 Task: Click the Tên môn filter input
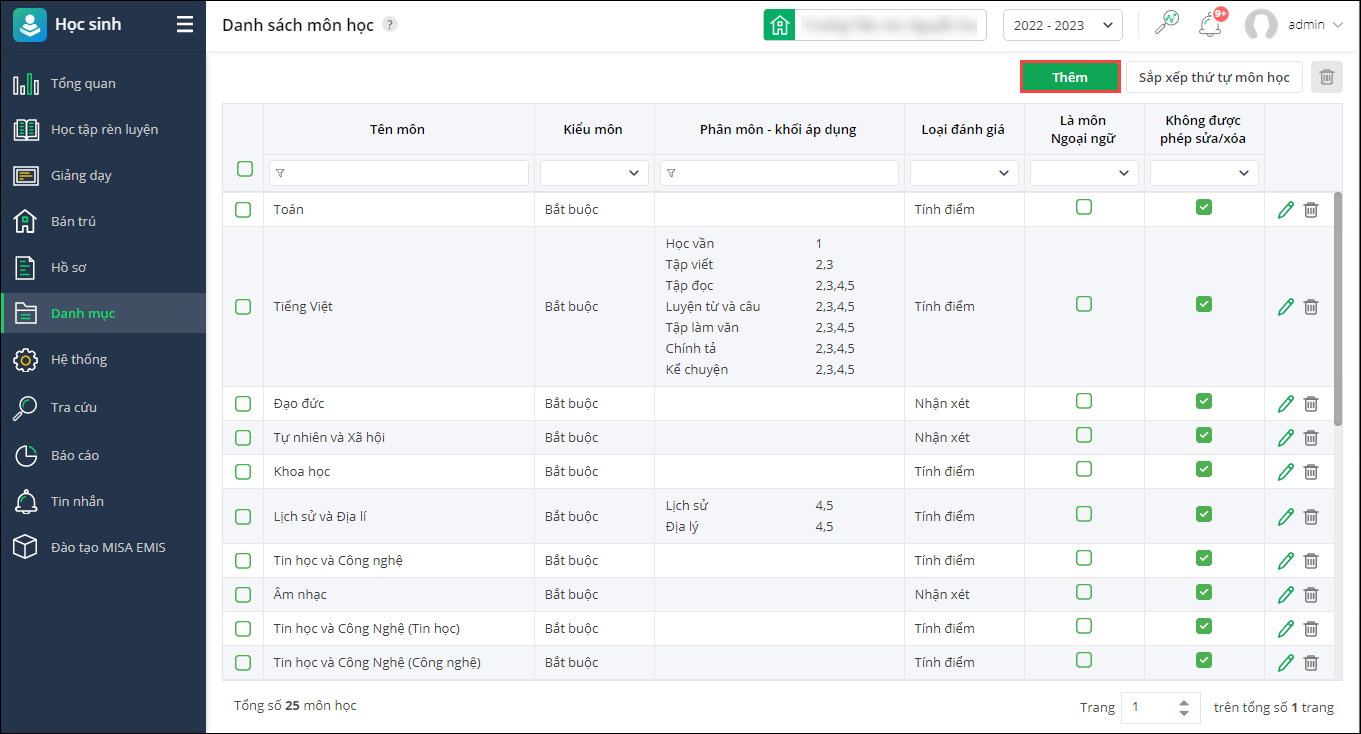(x=399, y=173)
